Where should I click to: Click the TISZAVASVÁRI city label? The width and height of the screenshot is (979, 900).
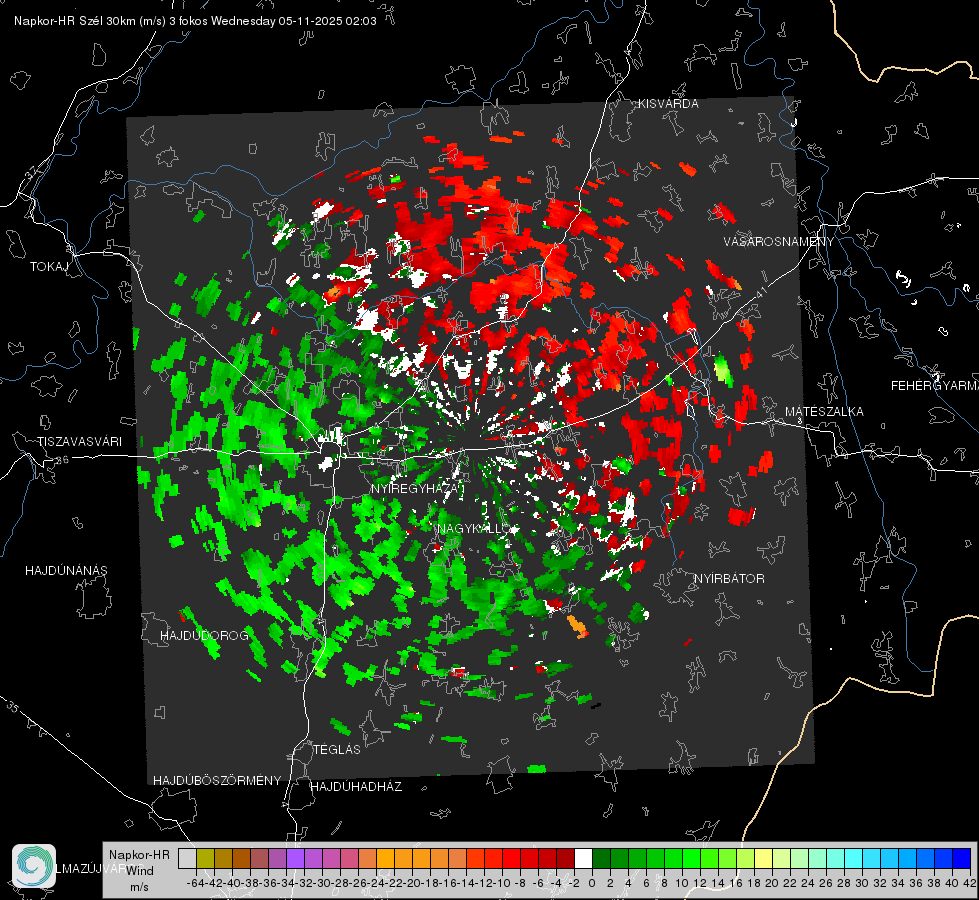click(x=80, y=442)
